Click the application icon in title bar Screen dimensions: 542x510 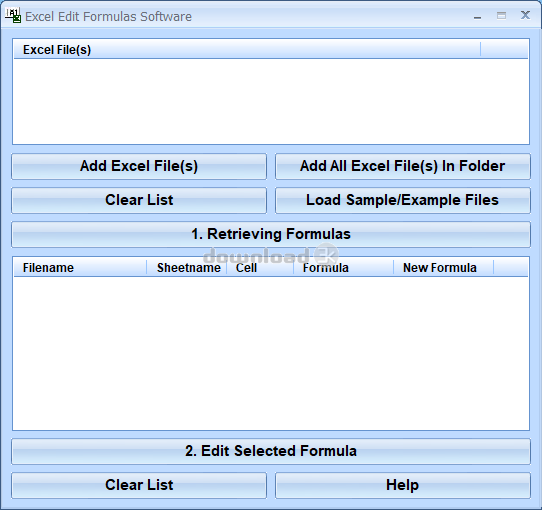[x=13, y=16]
